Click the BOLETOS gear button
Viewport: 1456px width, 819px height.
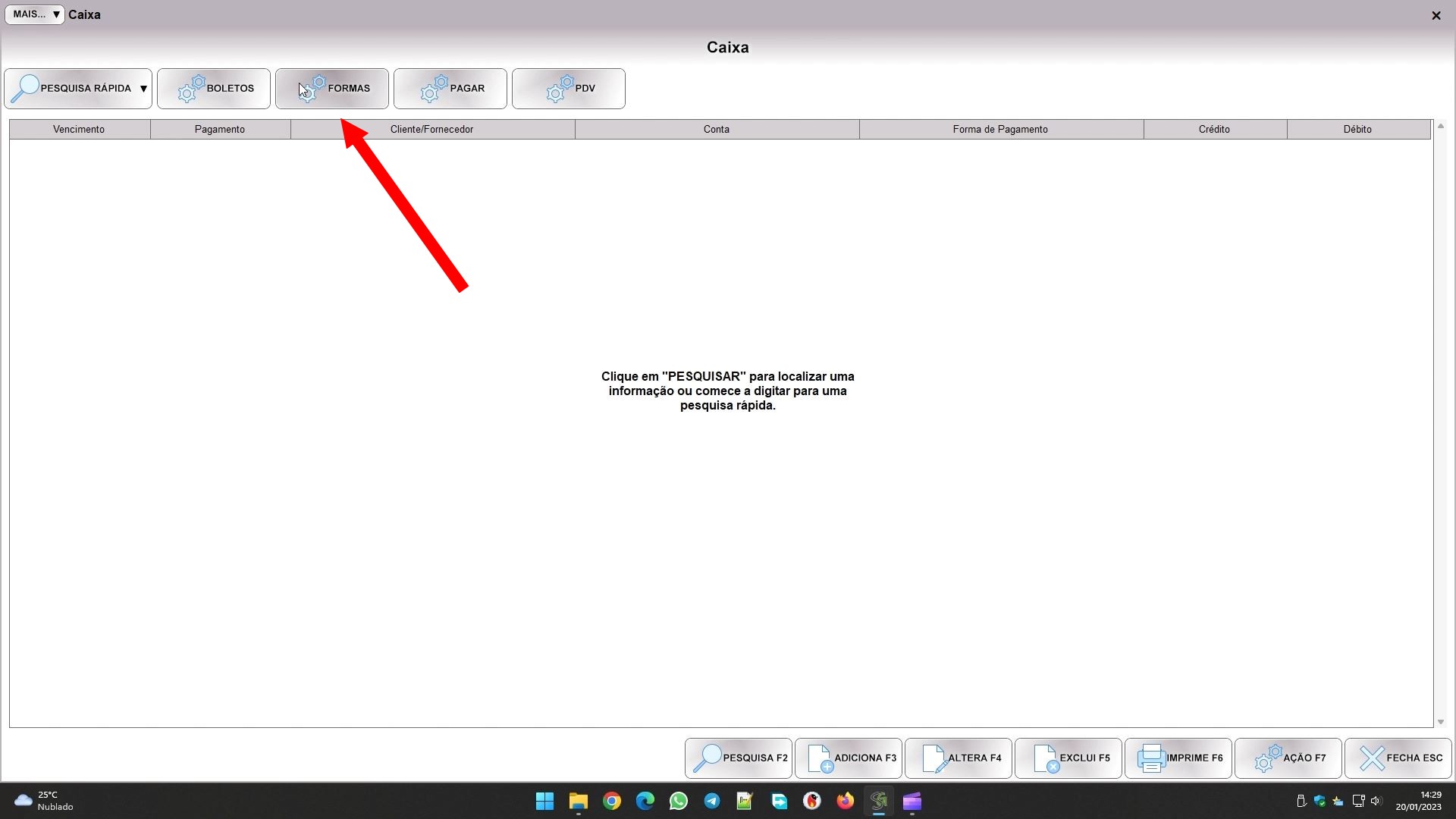214,89
